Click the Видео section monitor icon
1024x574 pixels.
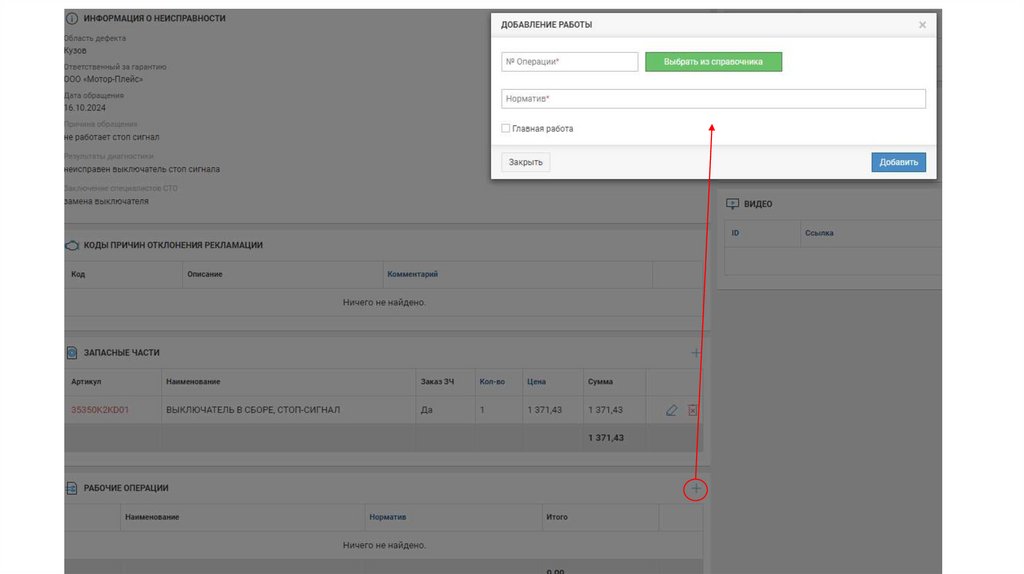(x=733, y=204)
